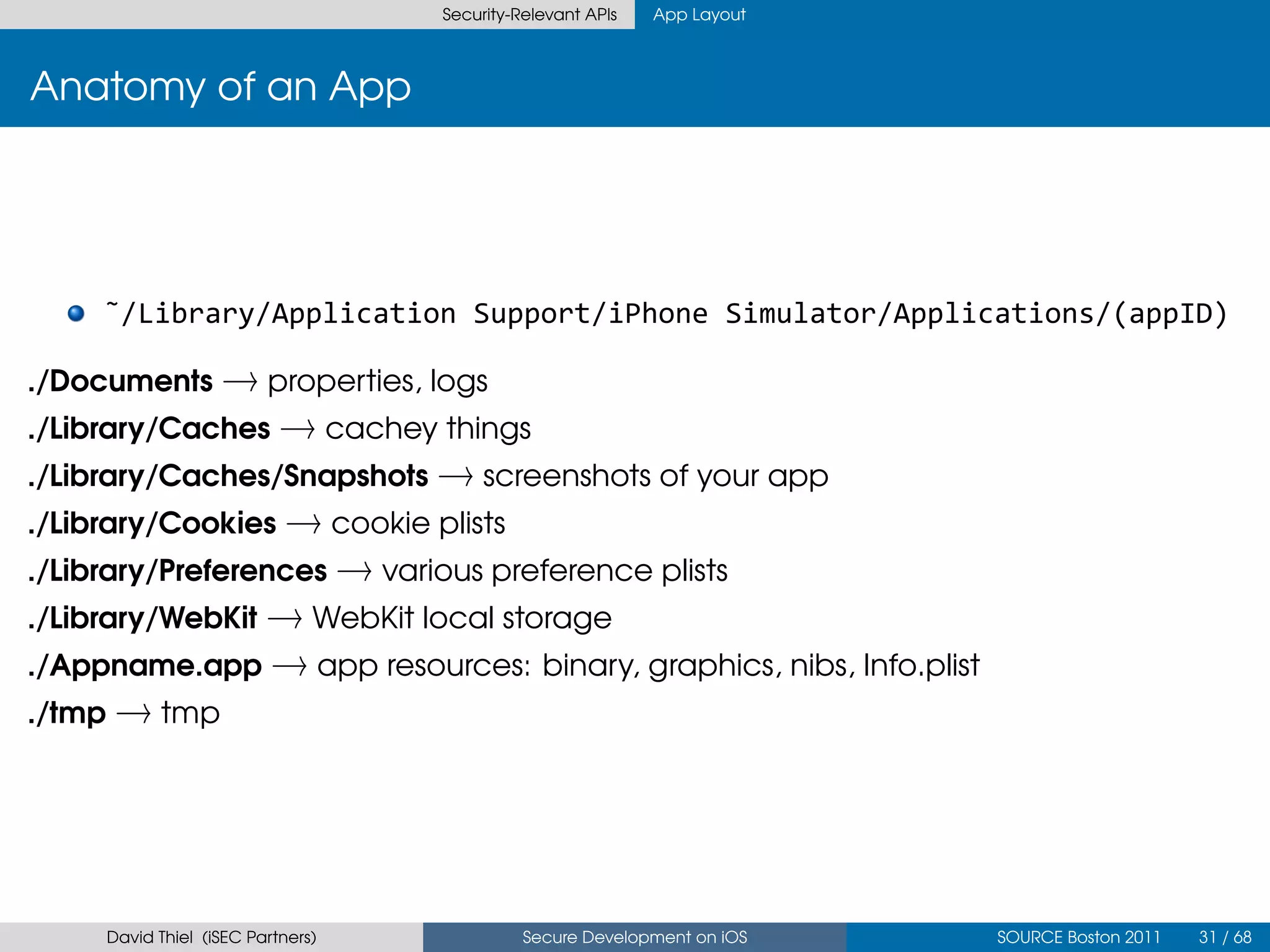The width and height of the screenshot is (1270, 952).
Task: Click the David Thiel (iSEC Partners) footer
Action: click(x=211, y=937)
